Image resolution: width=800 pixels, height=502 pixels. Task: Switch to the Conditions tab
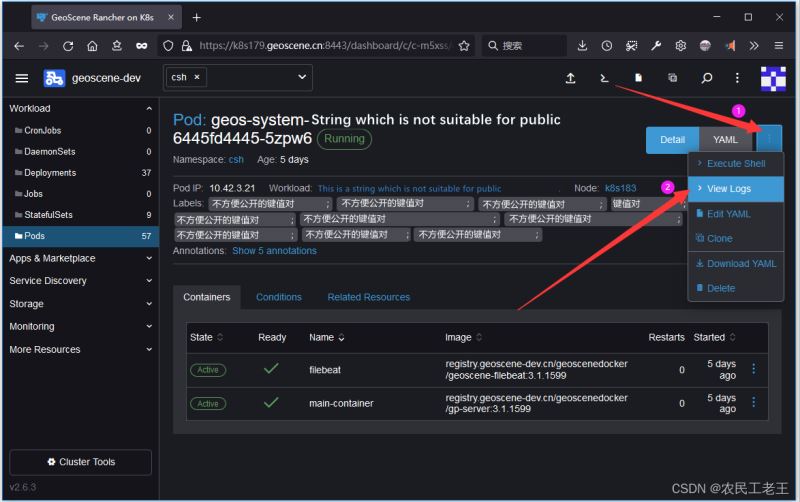click(x=278, y=297)
